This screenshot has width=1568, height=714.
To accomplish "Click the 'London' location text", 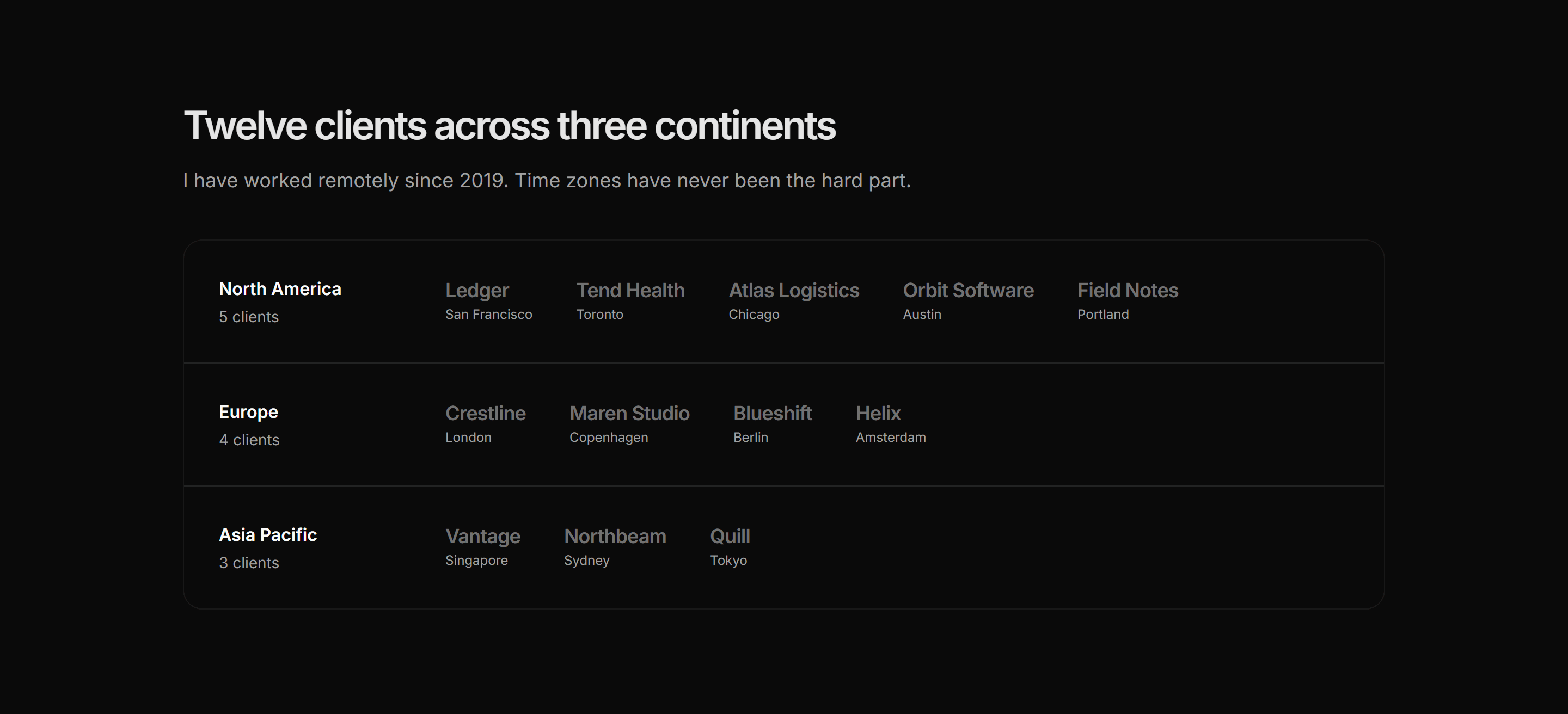I will 468,438.
